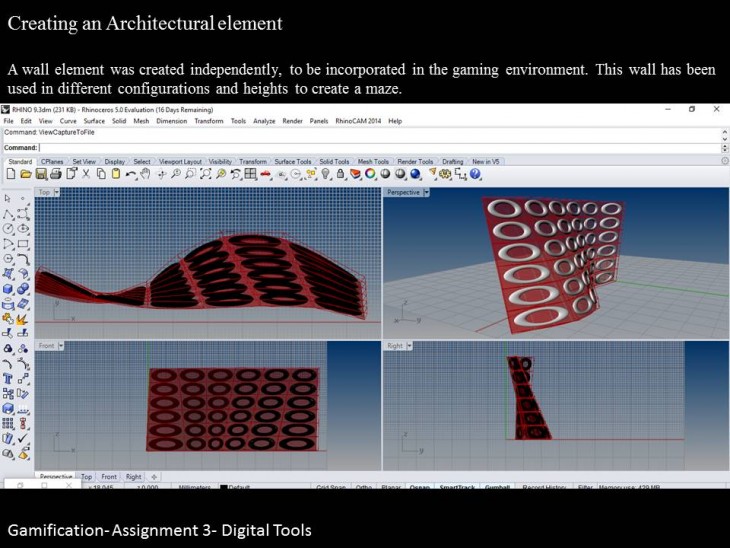This screenshot has height=548, width=730.
Task: Click the Print icon in the toolbar
Action: tap(56, 174)
